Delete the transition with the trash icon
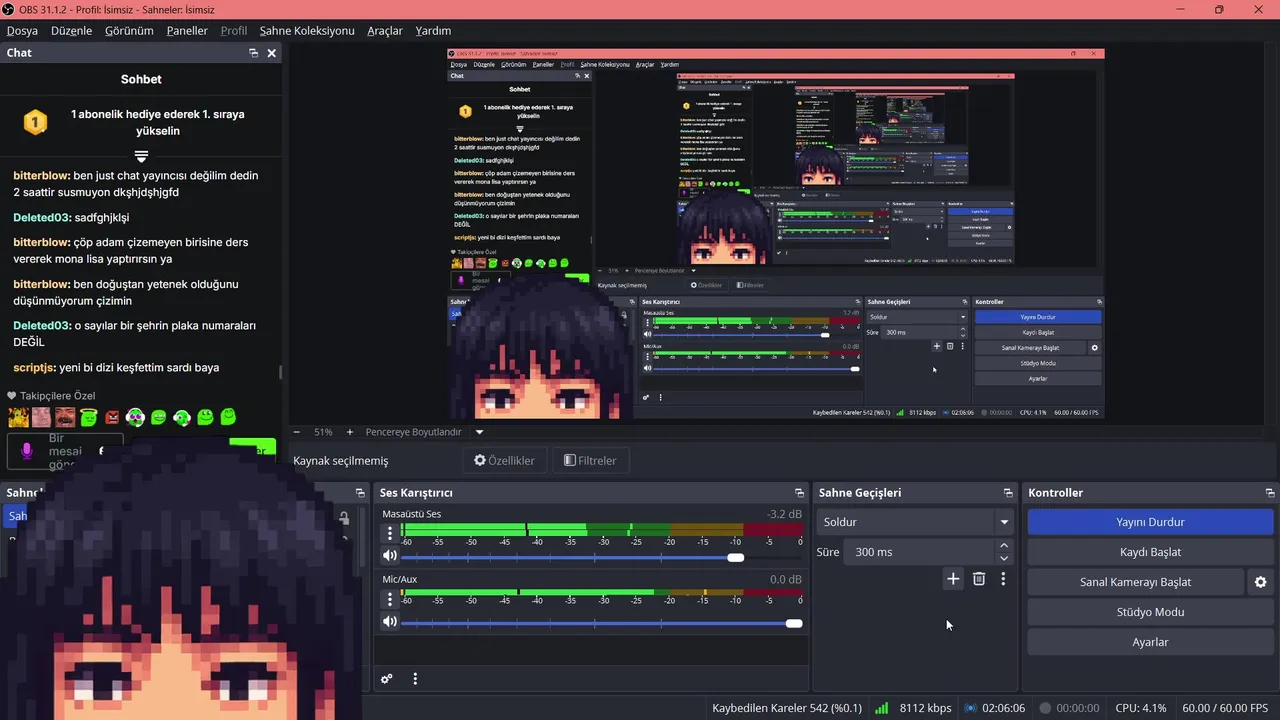The height and width of the screenshot is (720, 1280). (979, 579)
